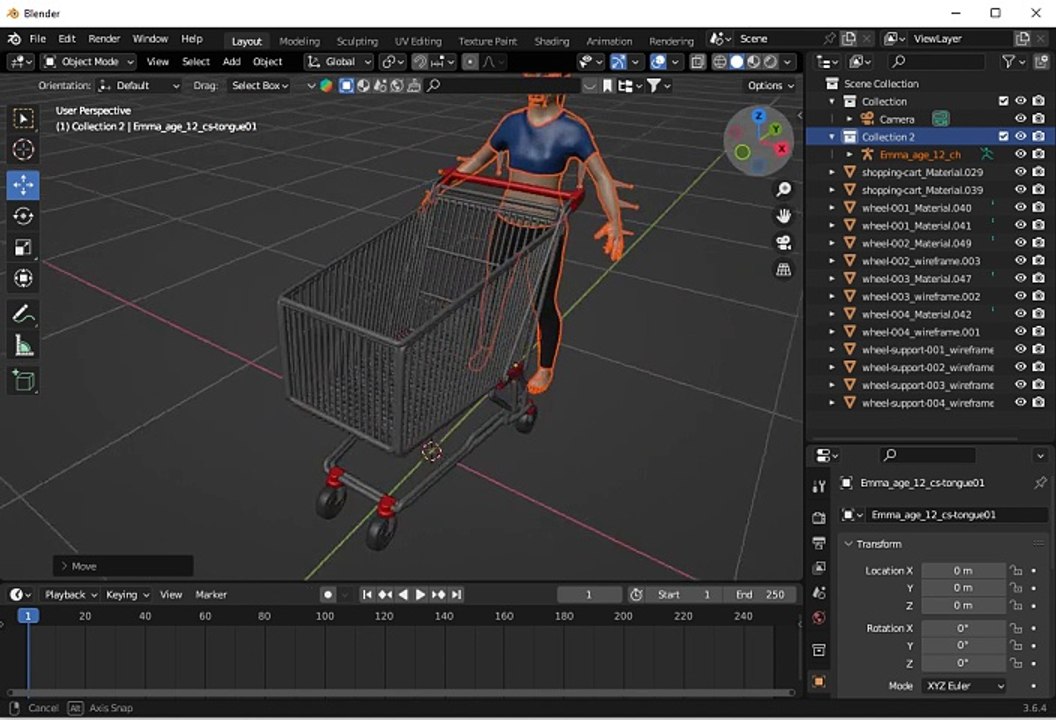Open the Global transform orientation dropdown
Screen dimensions: 1056x720
pos(339,62)
